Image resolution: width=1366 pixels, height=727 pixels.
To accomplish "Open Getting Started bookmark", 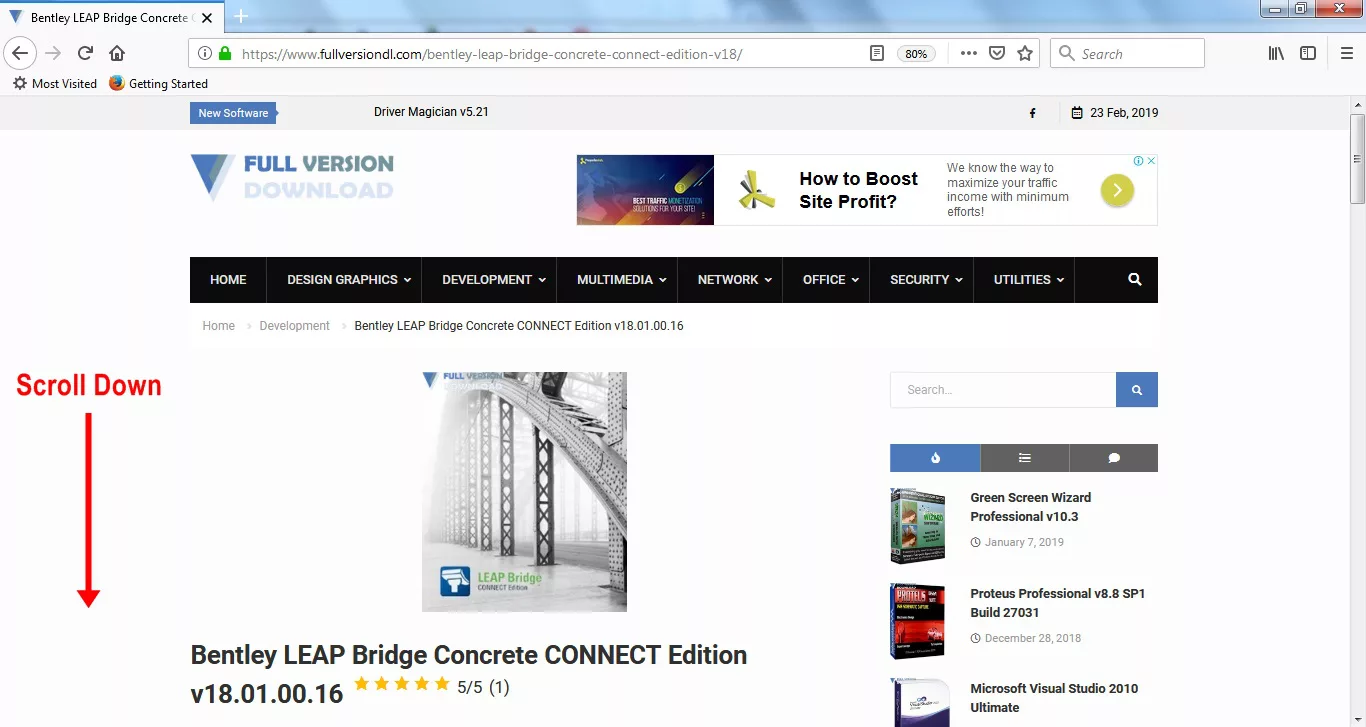I will tap(158, 84).
